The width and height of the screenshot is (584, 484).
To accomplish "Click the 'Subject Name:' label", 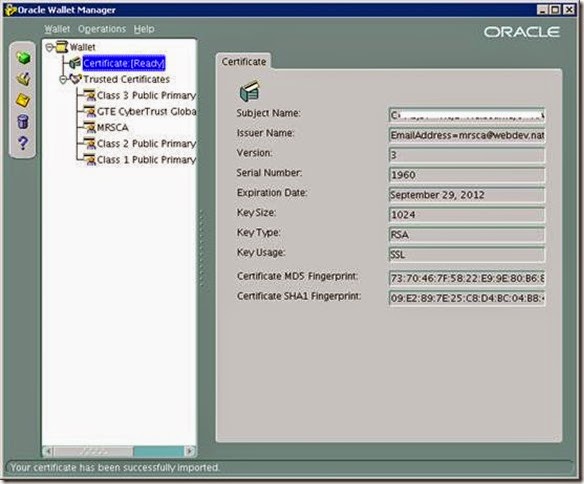I will pyautogui.click(x=268, y=113).
